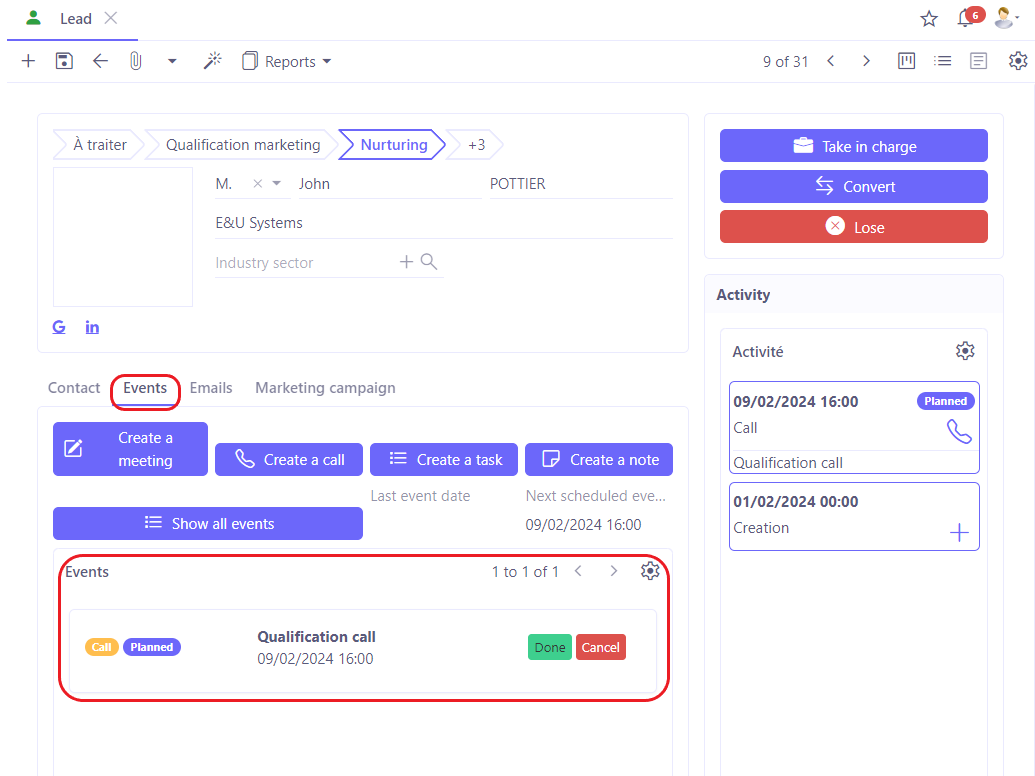Click the save floppy disk icon

point(64,61)
